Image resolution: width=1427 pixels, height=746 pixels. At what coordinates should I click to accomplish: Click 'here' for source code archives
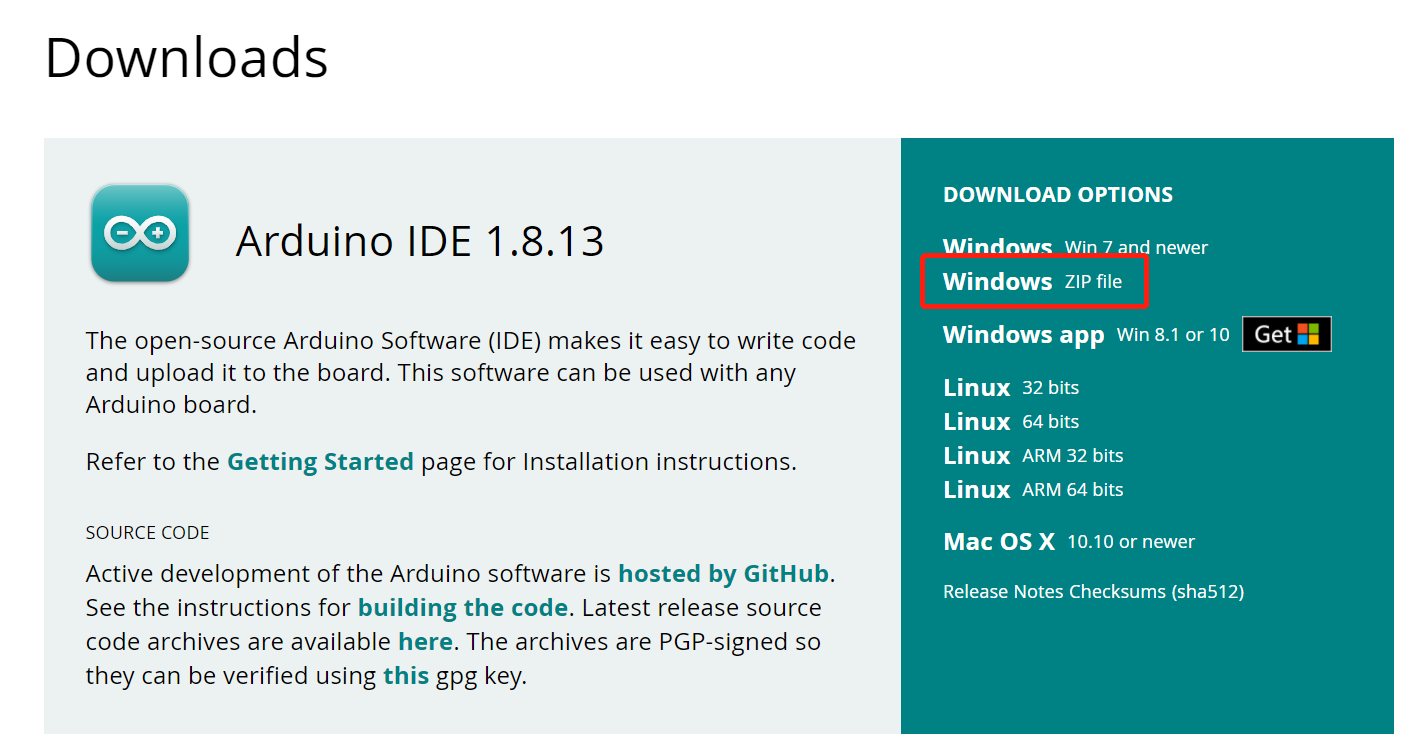click(425, 641)
